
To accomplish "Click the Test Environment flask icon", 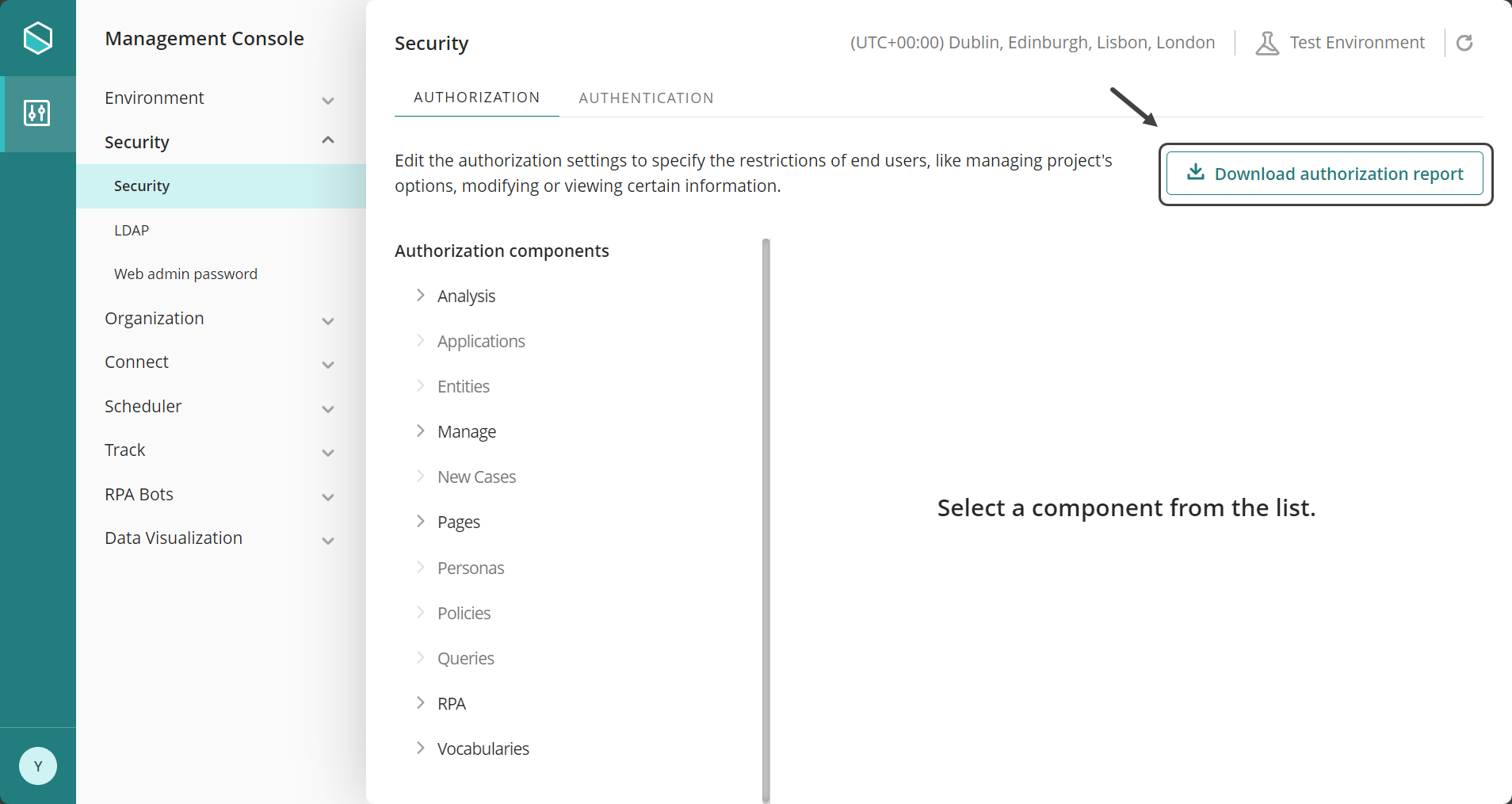I will pyautogui.click(x=1267, y=43).
